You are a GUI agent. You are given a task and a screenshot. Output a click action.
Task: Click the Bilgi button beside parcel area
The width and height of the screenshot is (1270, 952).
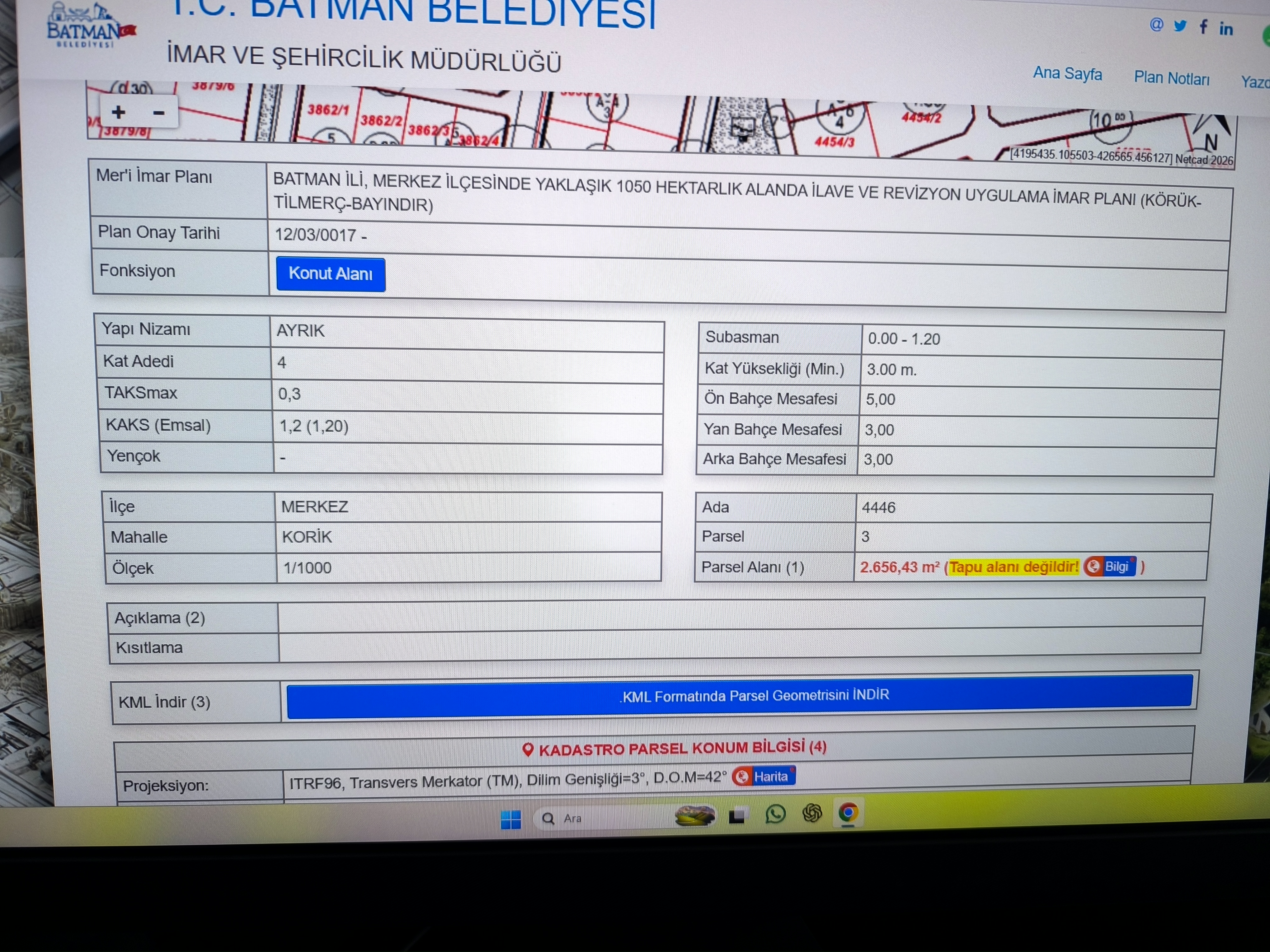[1110, 567]
